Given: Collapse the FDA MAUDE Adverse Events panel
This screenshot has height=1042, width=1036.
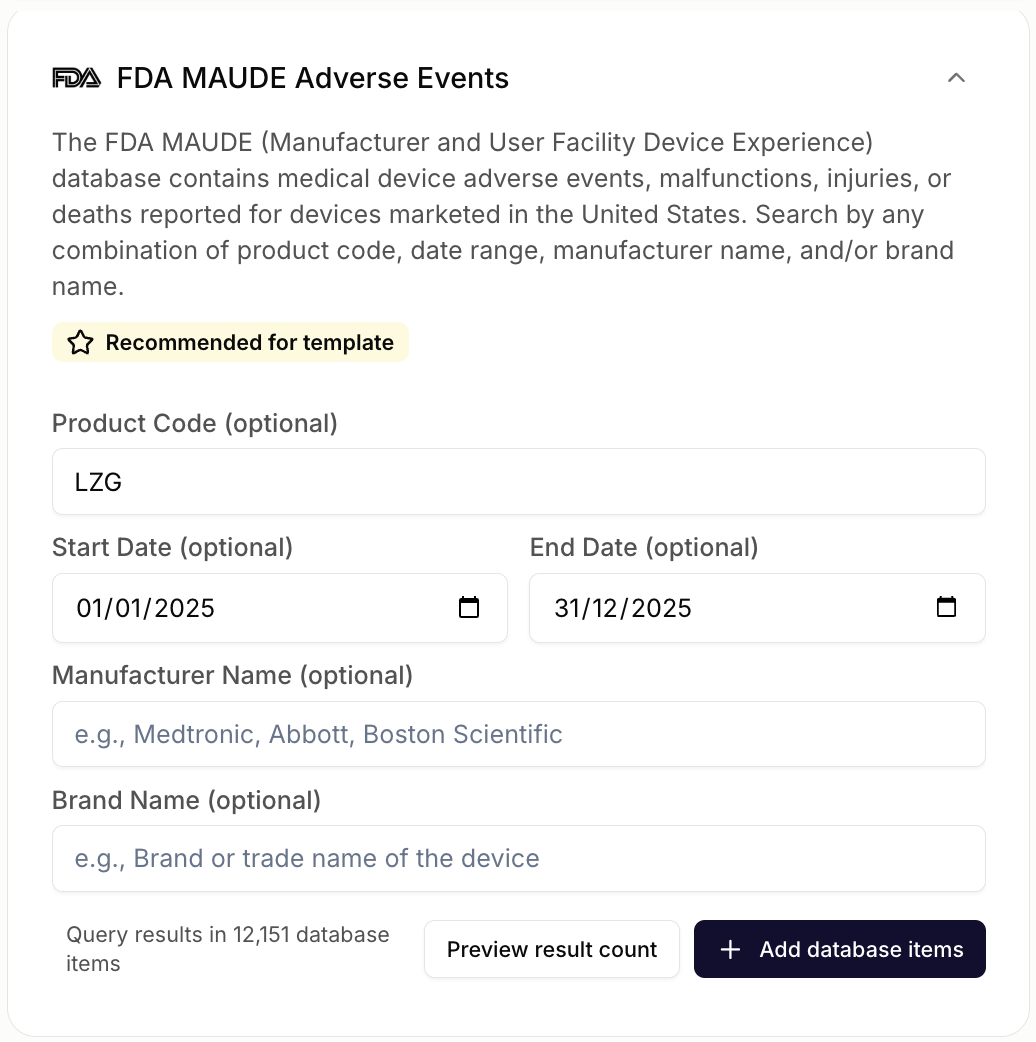Looking at the screenshot, I should point(956,77).
